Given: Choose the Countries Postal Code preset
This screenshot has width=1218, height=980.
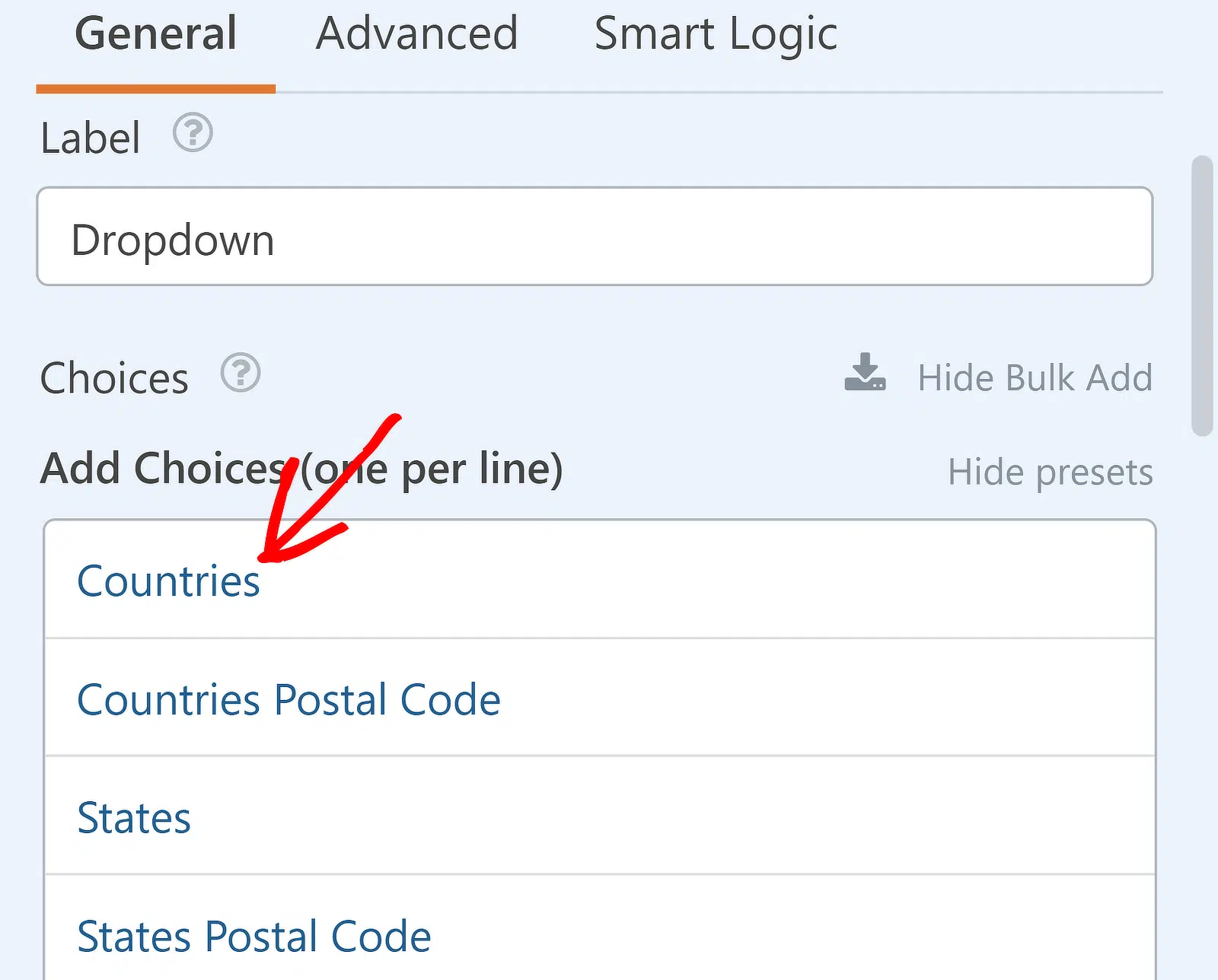Looking at the screenshot, I should coord(289,699).
